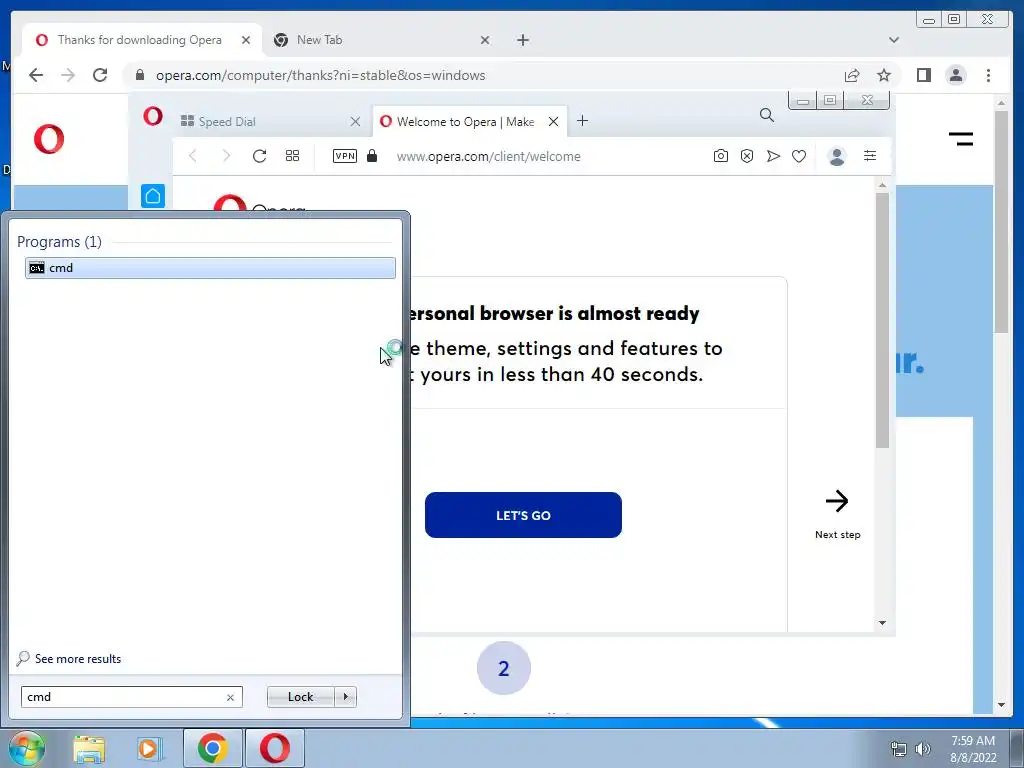Close Opera's Speed Dial tab
This screenshot has width=1024, height=768.
[355, 121]
